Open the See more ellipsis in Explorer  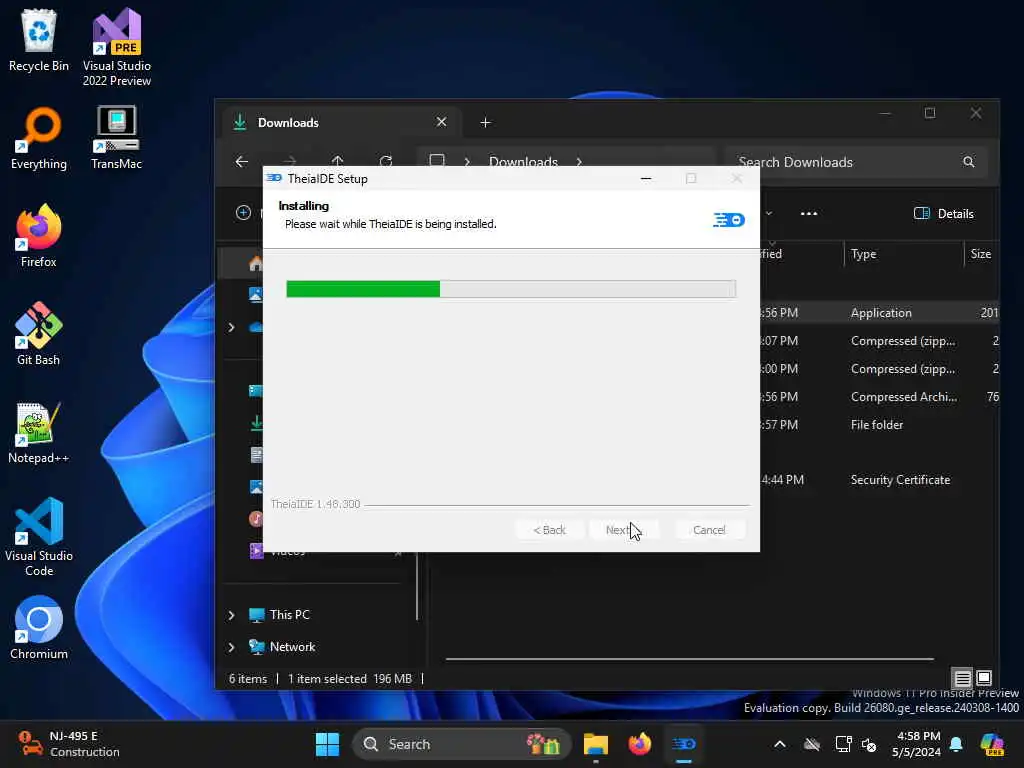809,214
